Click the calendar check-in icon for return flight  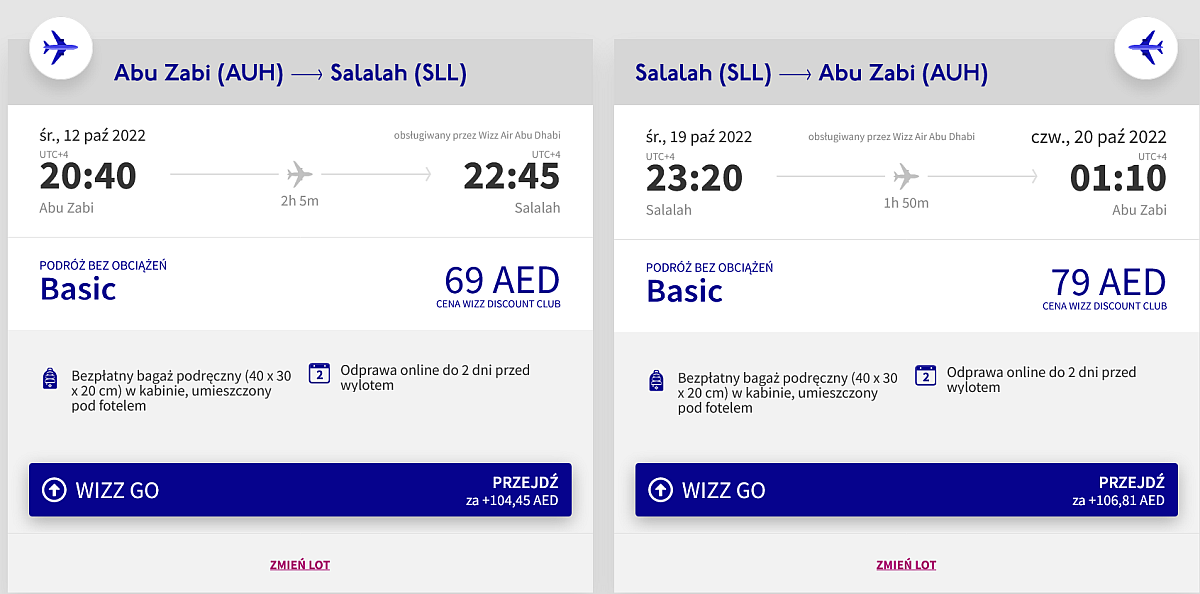point(926,375)
